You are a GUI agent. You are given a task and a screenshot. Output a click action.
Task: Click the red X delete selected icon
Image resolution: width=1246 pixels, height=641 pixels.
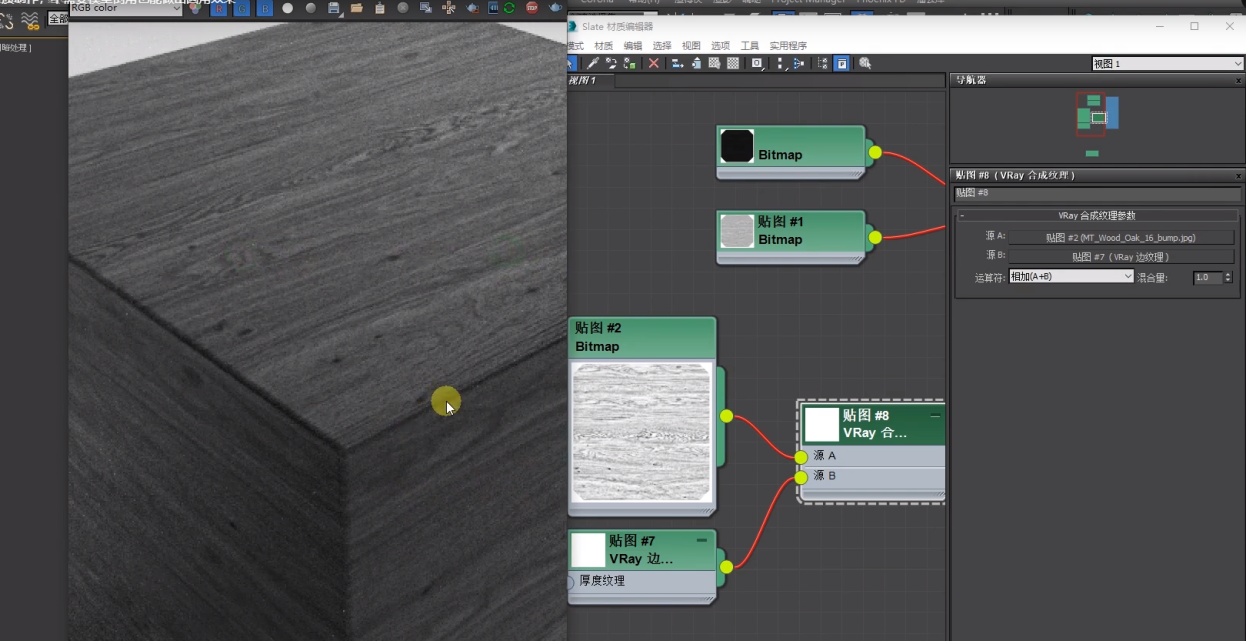click(654, 63)
